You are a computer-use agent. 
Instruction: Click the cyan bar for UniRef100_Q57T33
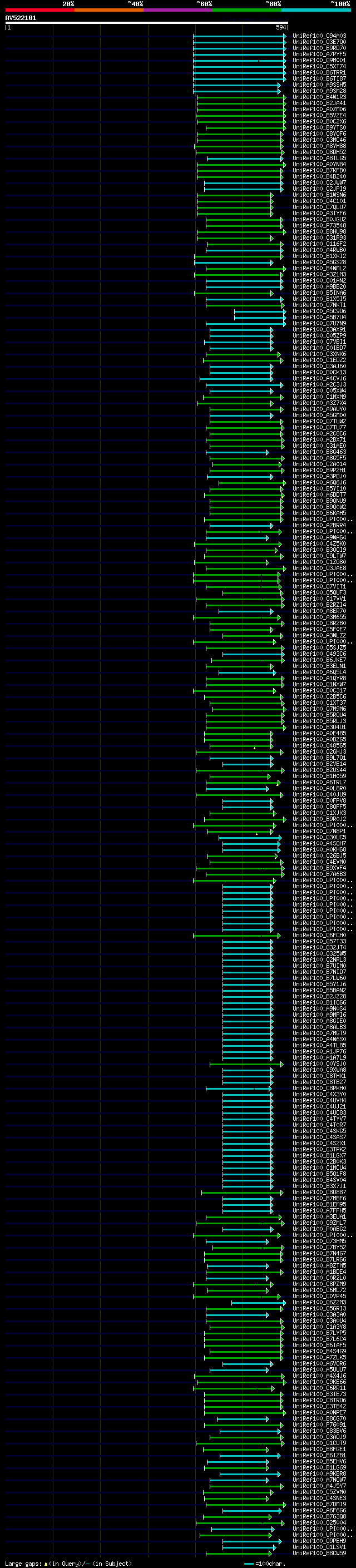248,942
